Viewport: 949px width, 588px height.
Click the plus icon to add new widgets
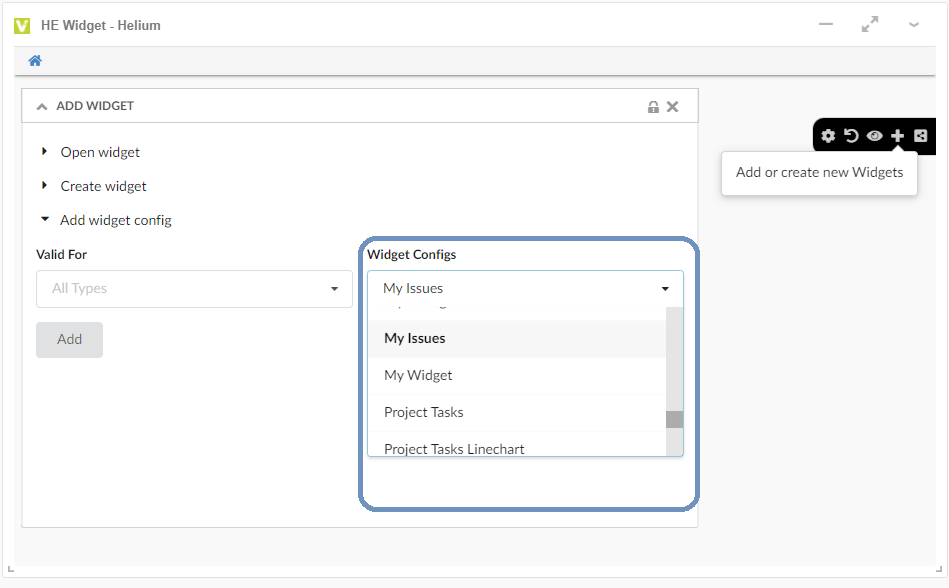(898, 136)
